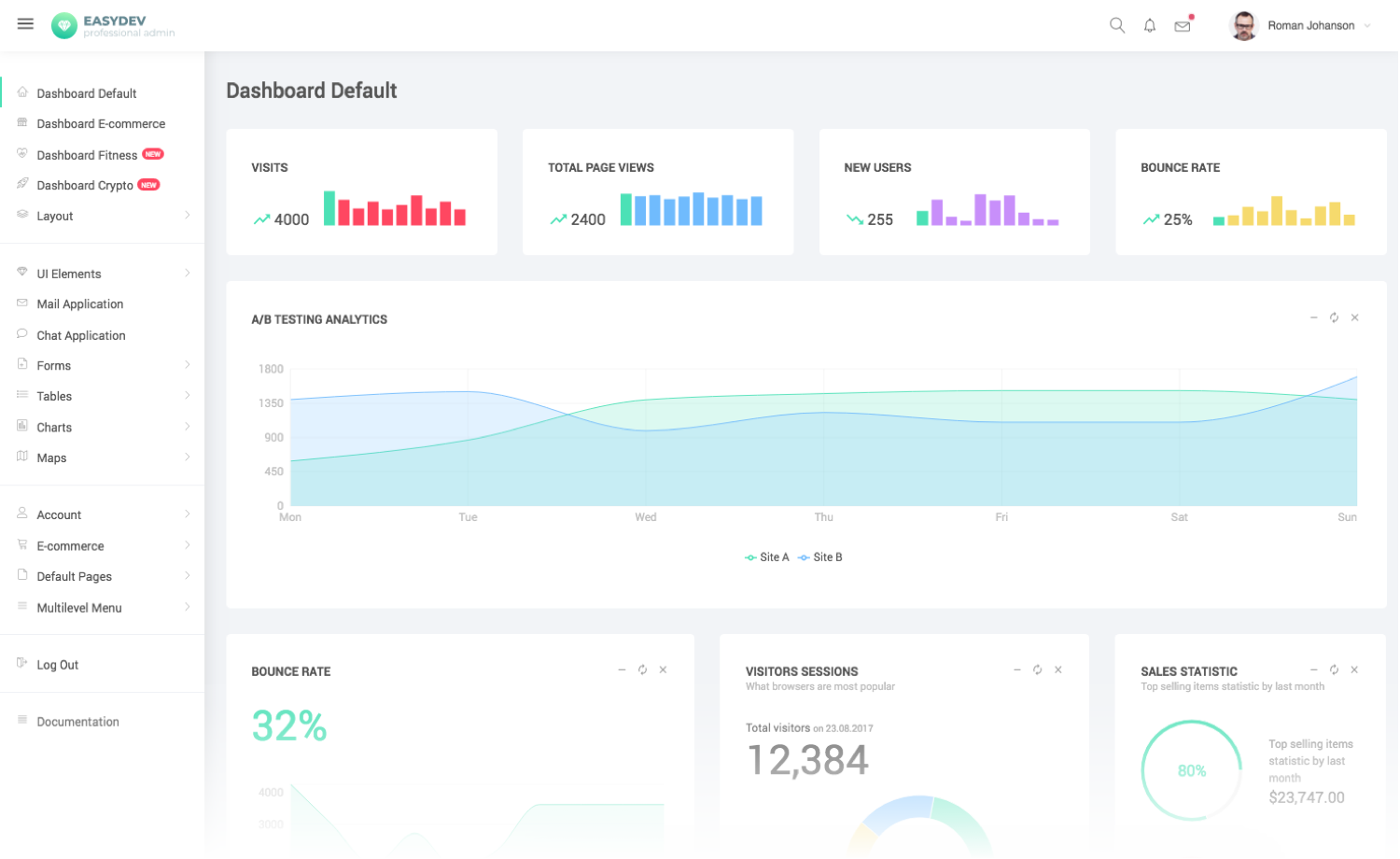Toggle sidebar with the hamburger menu icon
Image resolution: width=1400 pixels, height=859 pixels.
pyautogui.click(x=25, y=24)
